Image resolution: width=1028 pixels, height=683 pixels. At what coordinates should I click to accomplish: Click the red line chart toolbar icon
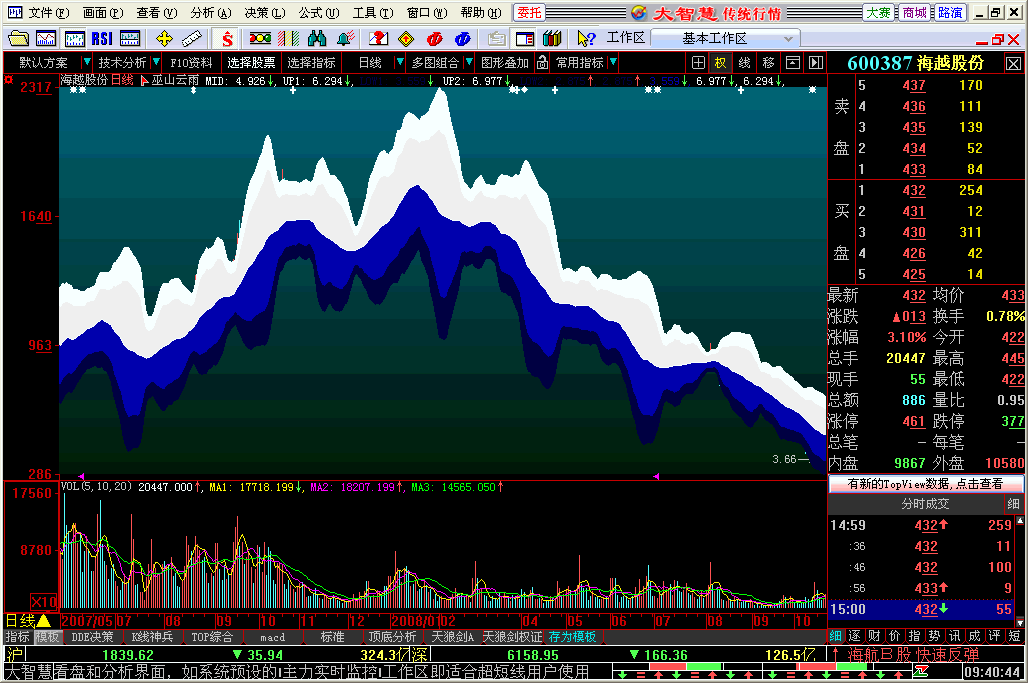[46, 39]
